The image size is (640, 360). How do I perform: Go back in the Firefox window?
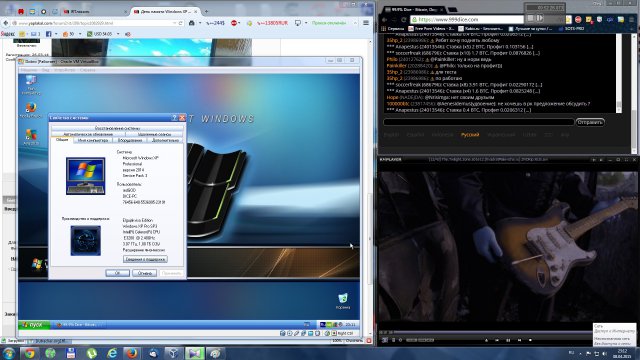pos(6,23)
